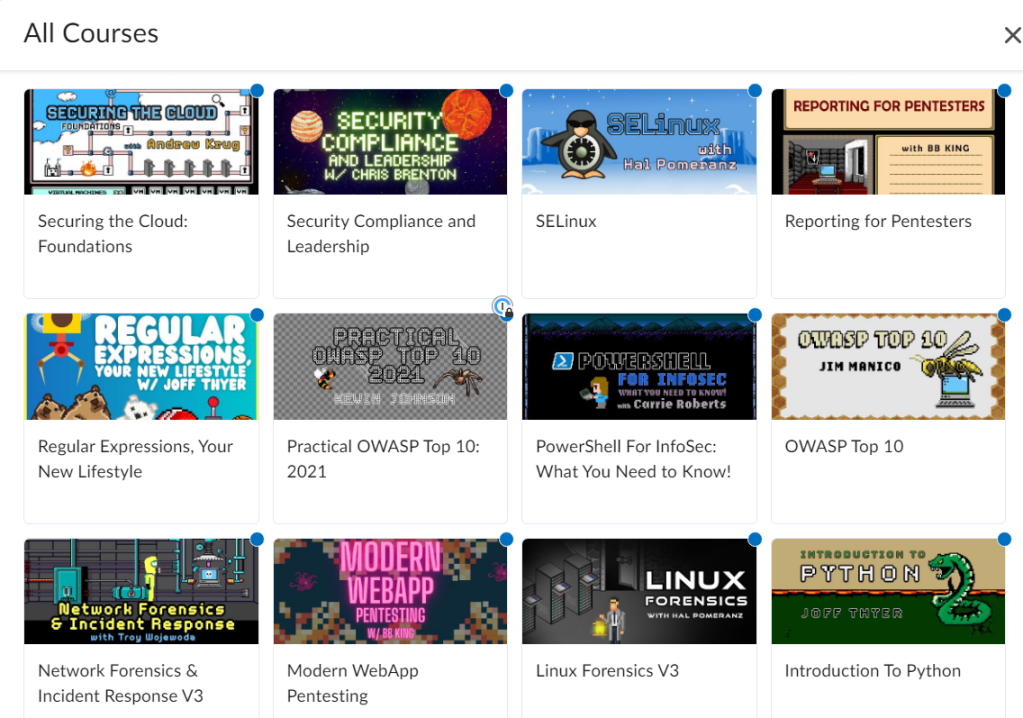Viewport: 1023px width, 718px height.
Task: Close the All Courses dialog
Action: coord(1011,36)
